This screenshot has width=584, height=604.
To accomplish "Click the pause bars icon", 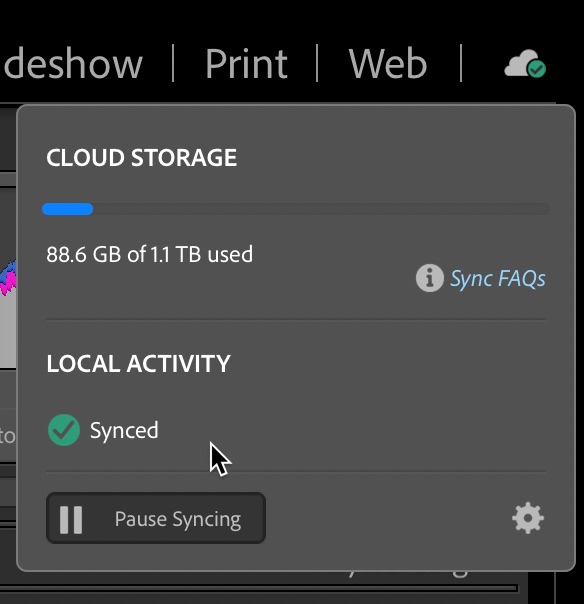I will tap(71, 519).
